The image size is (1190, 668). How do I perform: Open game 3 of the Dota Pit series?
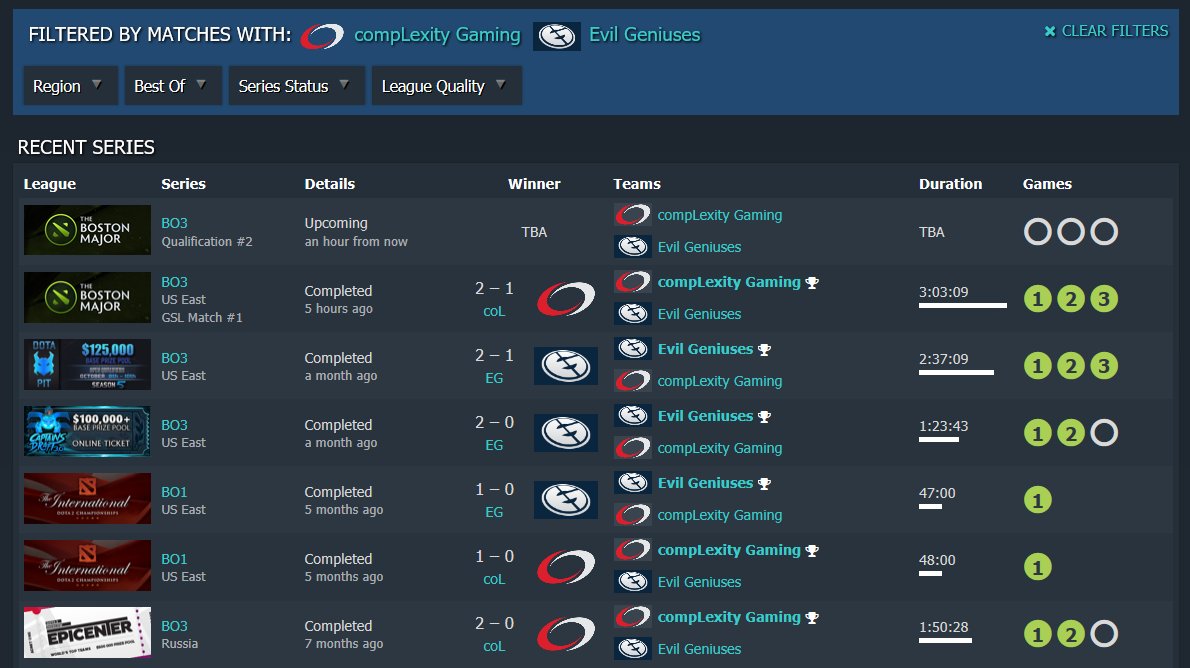1104,366
